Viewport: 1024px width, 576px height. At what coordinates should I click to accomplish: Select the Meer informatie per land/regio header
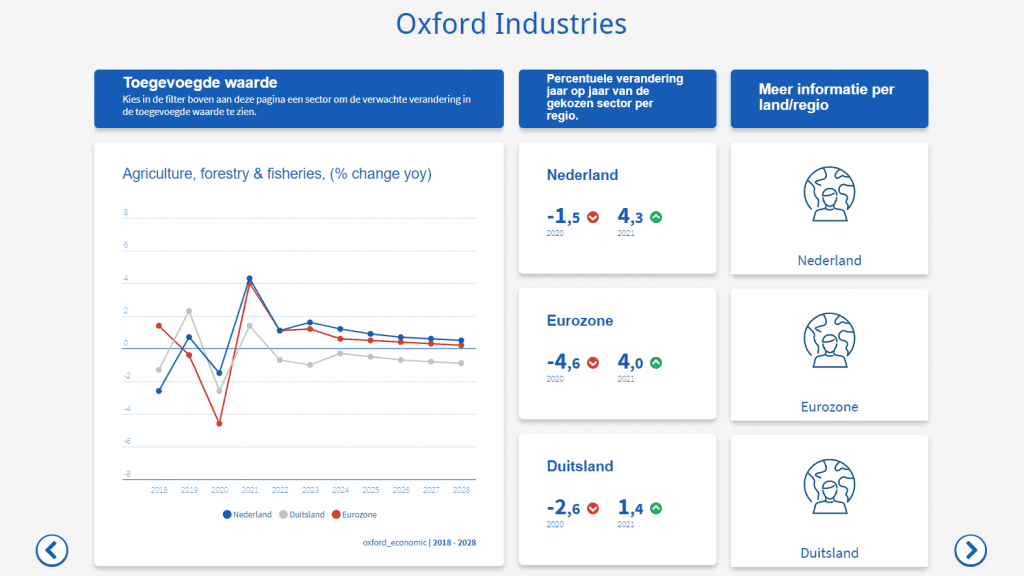click(x=829, y=98)
